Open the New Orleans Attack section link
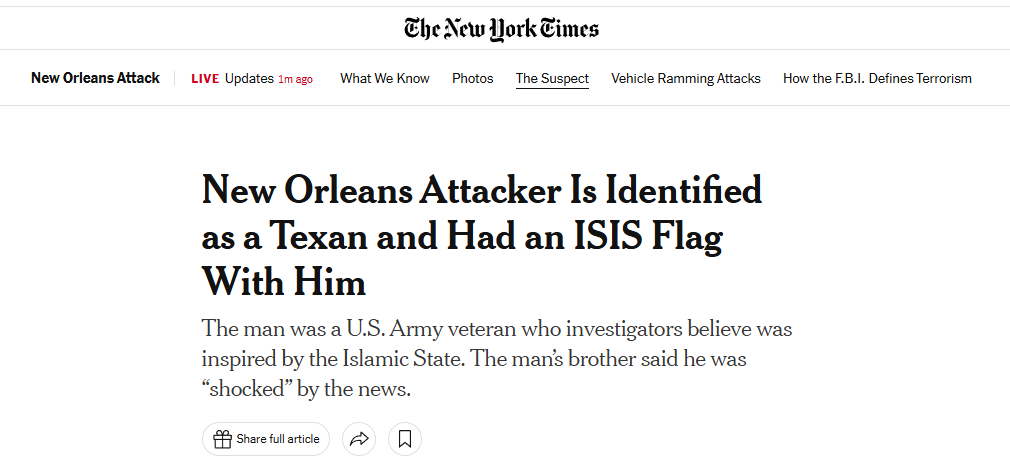This screenshot has width=1010, height=476. click(95, 78)
